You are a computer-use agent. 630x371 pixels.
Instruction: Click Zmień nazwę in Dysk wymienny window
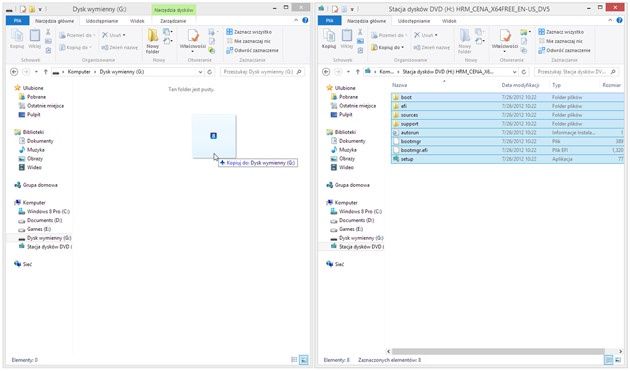(x=119, y=47)
